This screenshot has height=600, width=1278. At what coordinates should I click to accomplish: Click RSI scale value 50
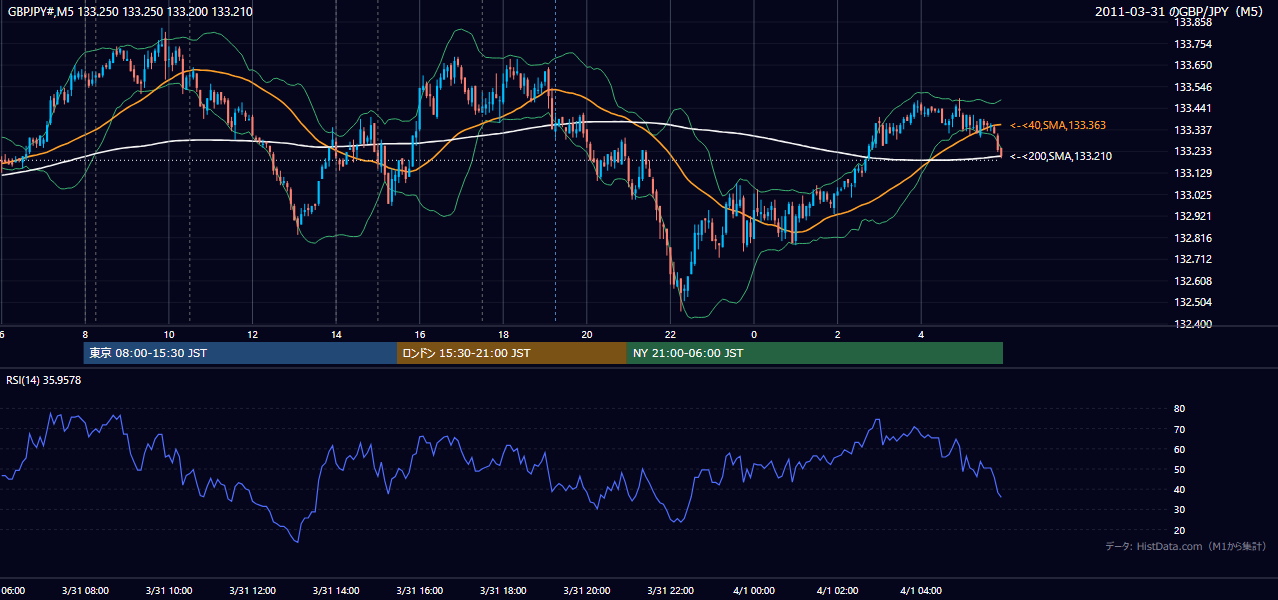(x=1179, y=469)
